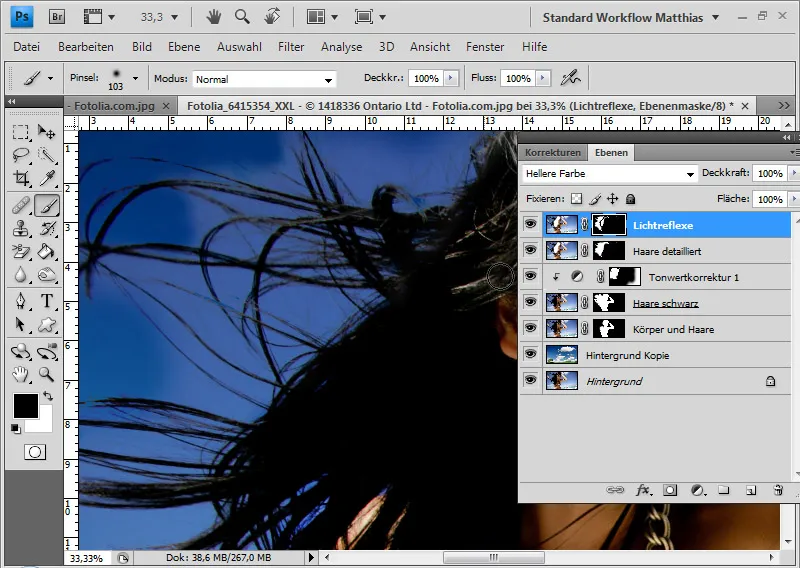Select the Magic Wand tool
The height and width of the screenshot is (568, 800).
coord(47,155)
